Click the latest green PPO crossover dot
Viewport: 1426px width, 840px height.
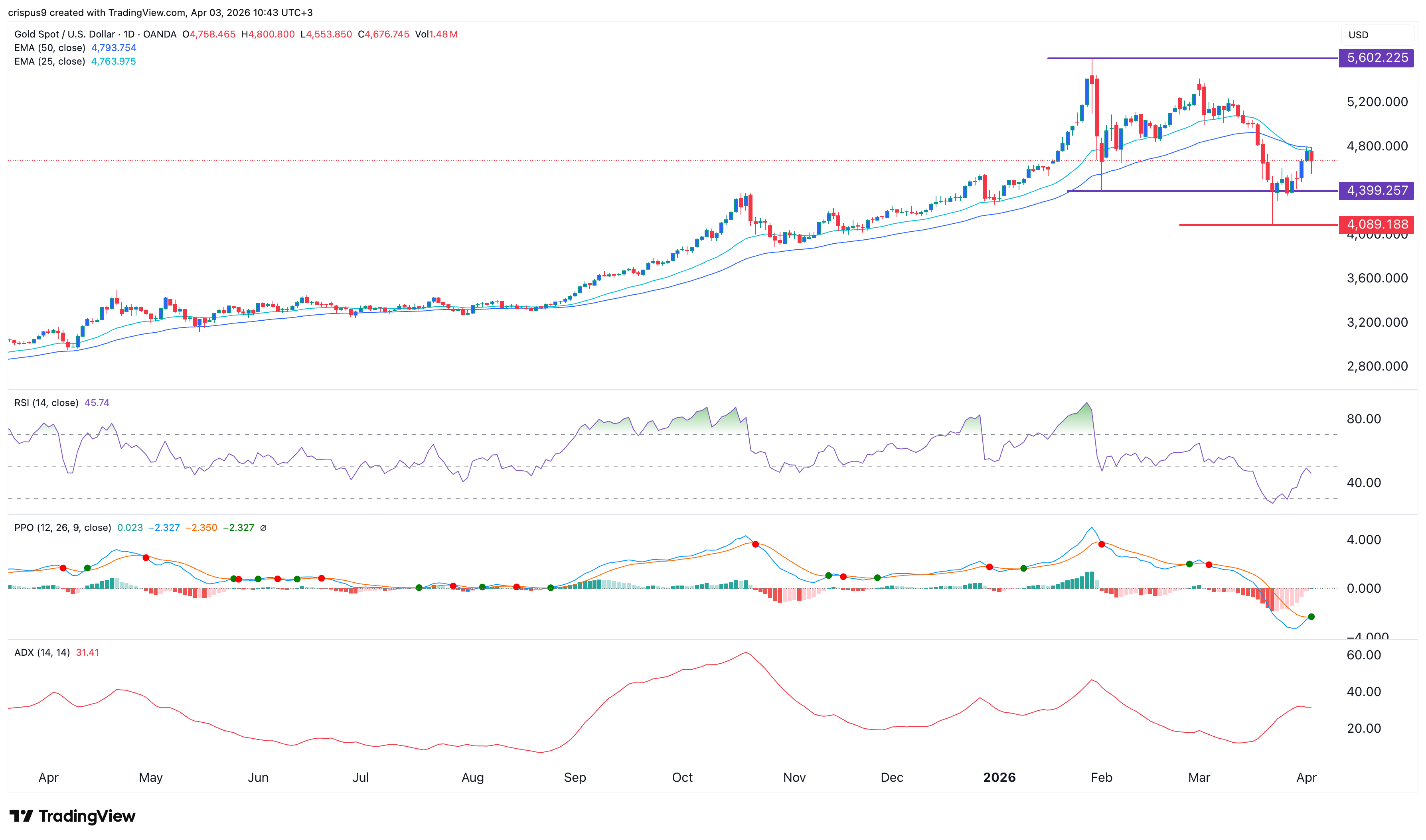1311,616
